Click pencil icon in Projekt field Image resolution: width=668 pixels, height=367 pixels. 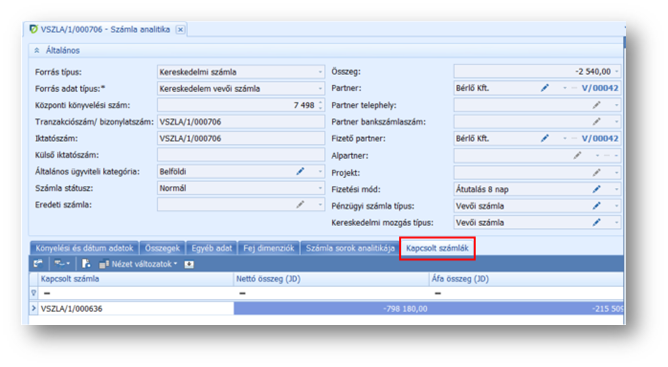[x=596, y=173]
